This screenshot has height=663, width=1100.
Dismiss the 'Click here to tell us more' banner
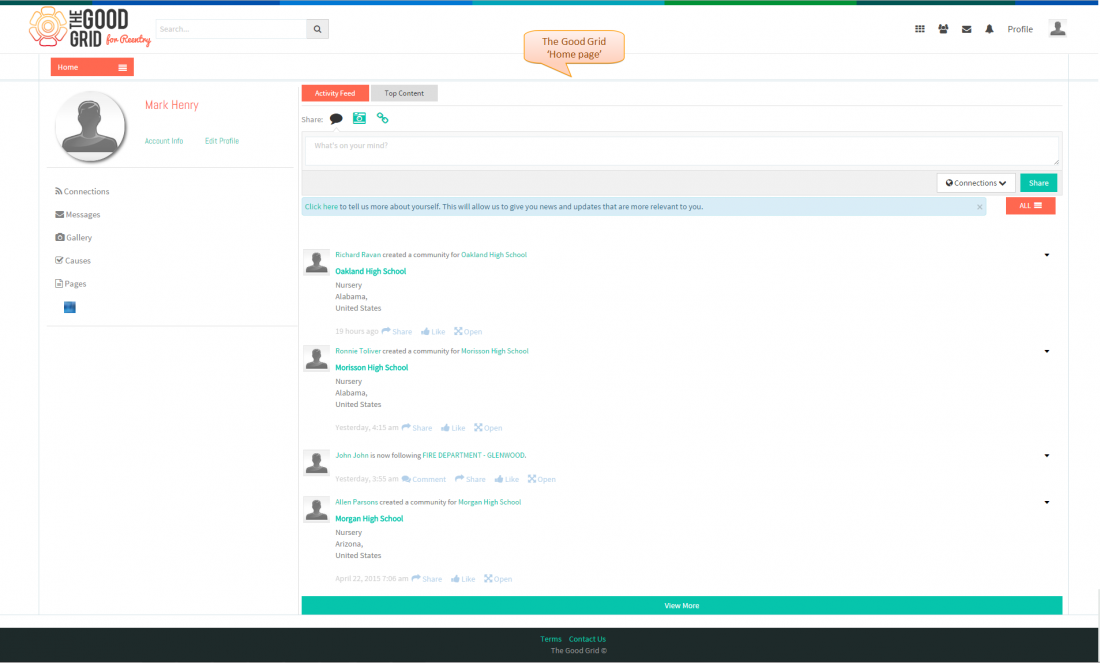pyautogui.click(x=979, y=207)
